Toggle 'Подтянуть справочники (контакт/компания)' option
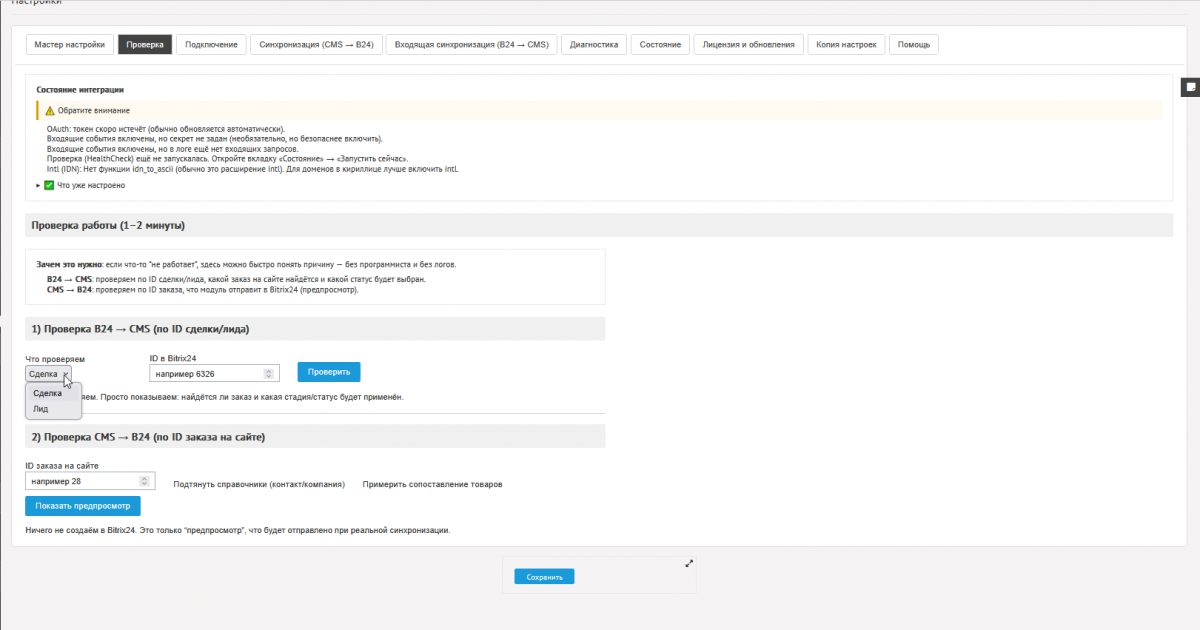Screen dimensions: 1200x630 click(259, 484)
